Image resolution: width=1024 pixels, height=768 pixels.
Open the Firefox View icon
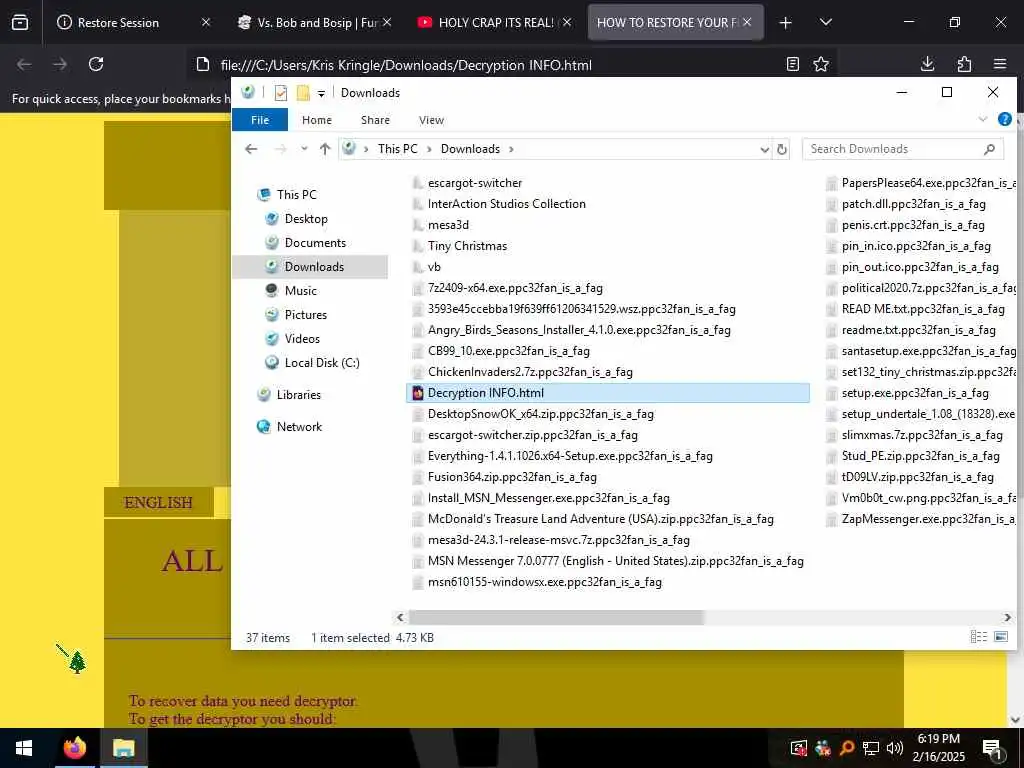click(20, 22)
